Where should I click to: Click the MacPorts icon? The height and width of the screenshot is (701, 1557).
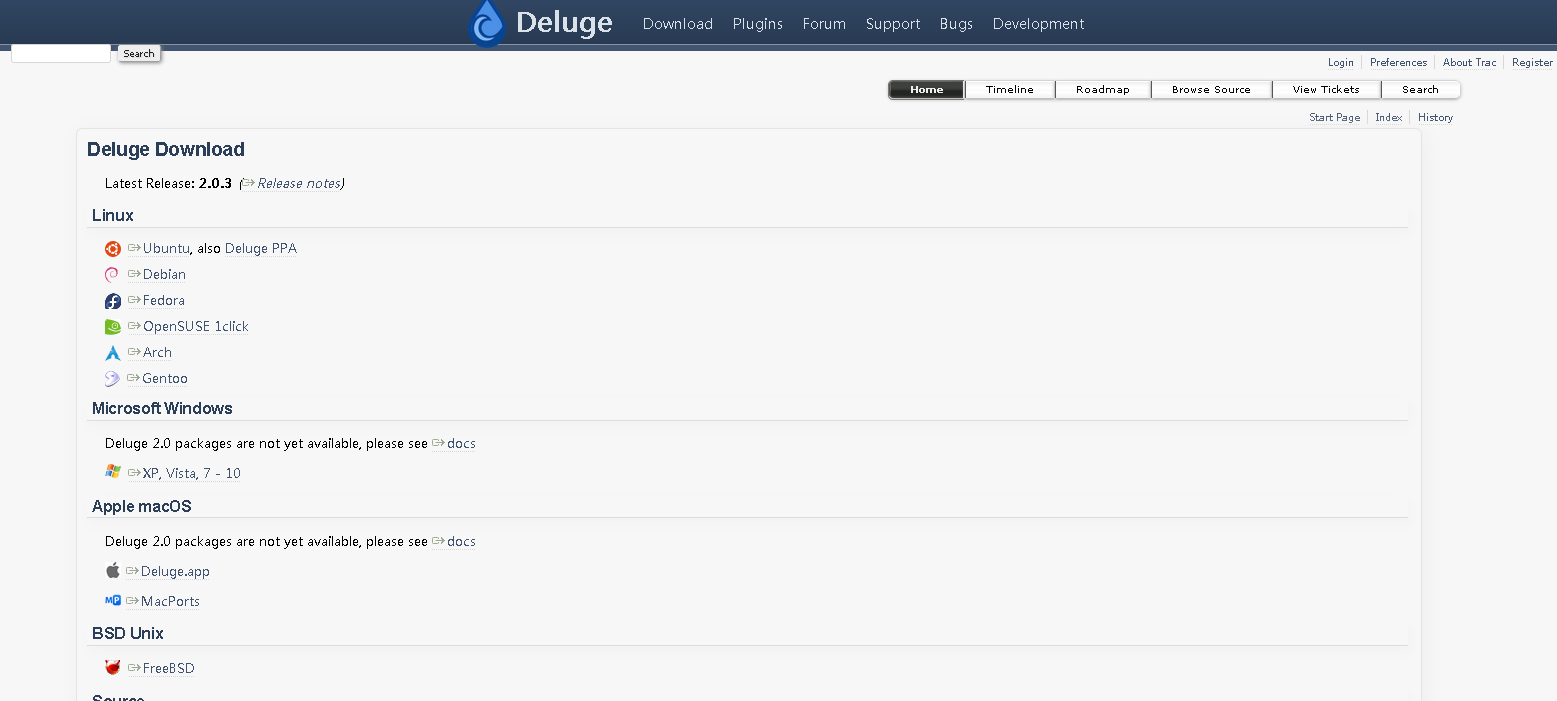pyautogui.click(x=113, y=600)
